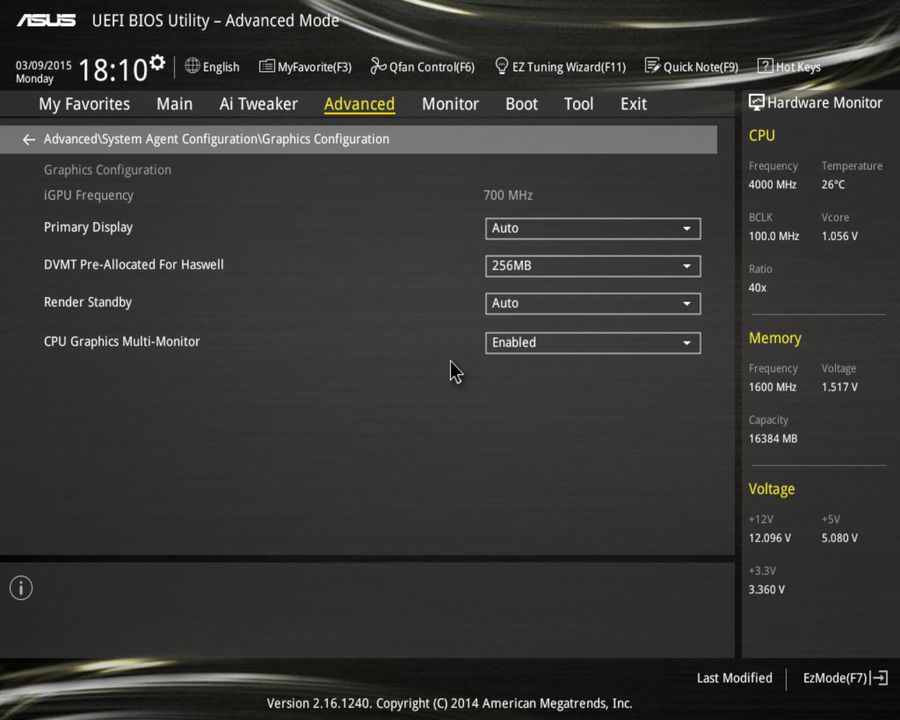Switch to the Boot tab
The width and height of the screenshot is (900, 720).
click(521, 103)
